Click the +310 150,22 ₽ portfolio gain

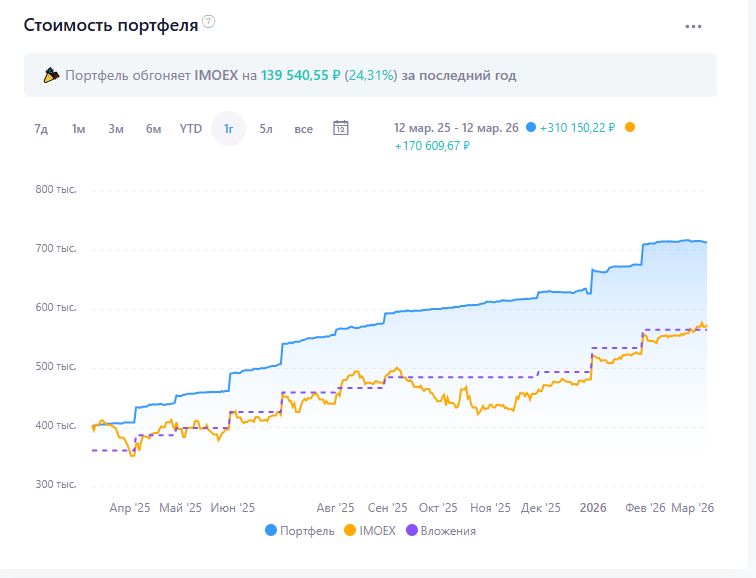pyautogui.click(x=579, y=128)
